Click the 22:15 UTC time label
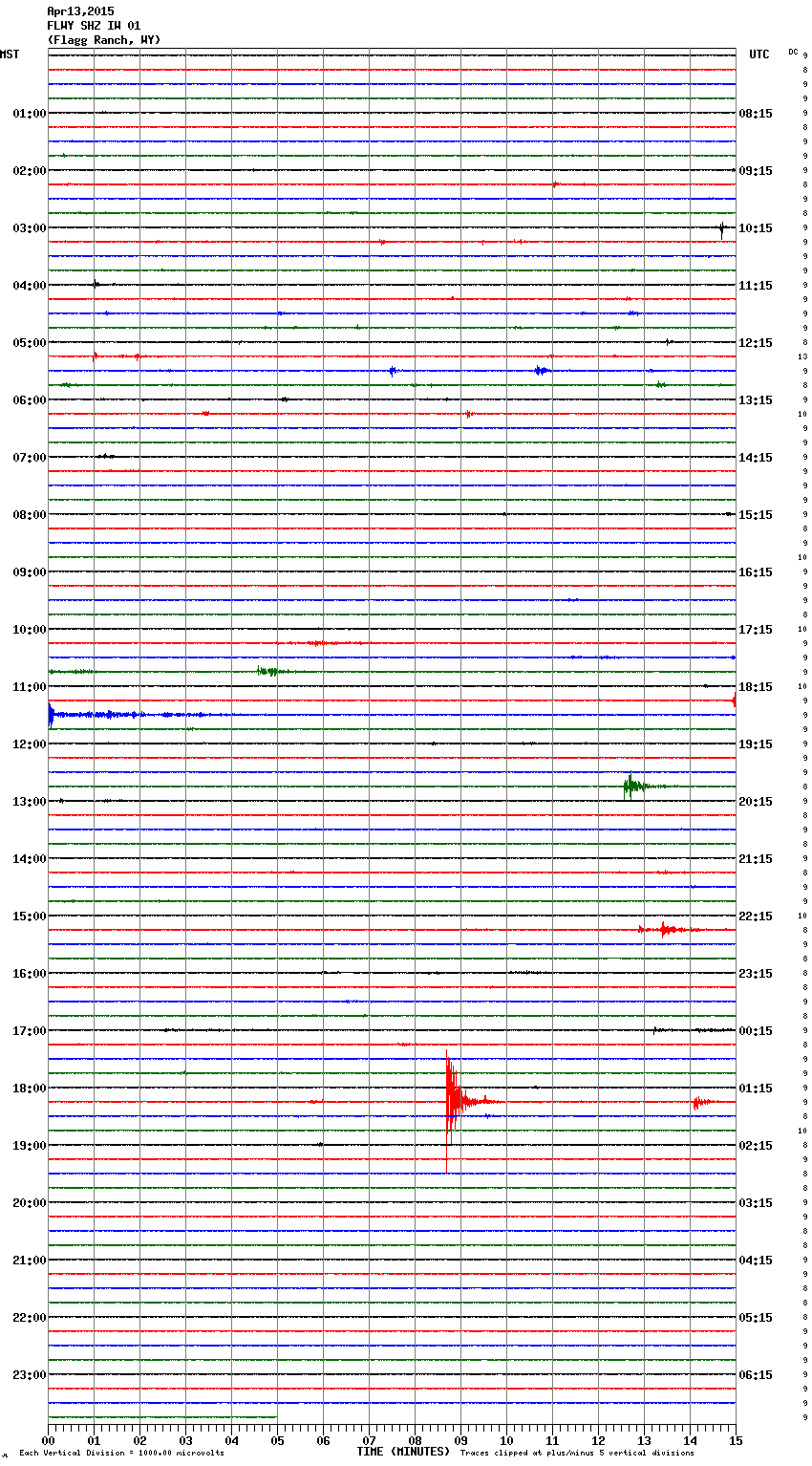Image resolution: width=812 pixels, height=1466 pixels. click(756, 916)
